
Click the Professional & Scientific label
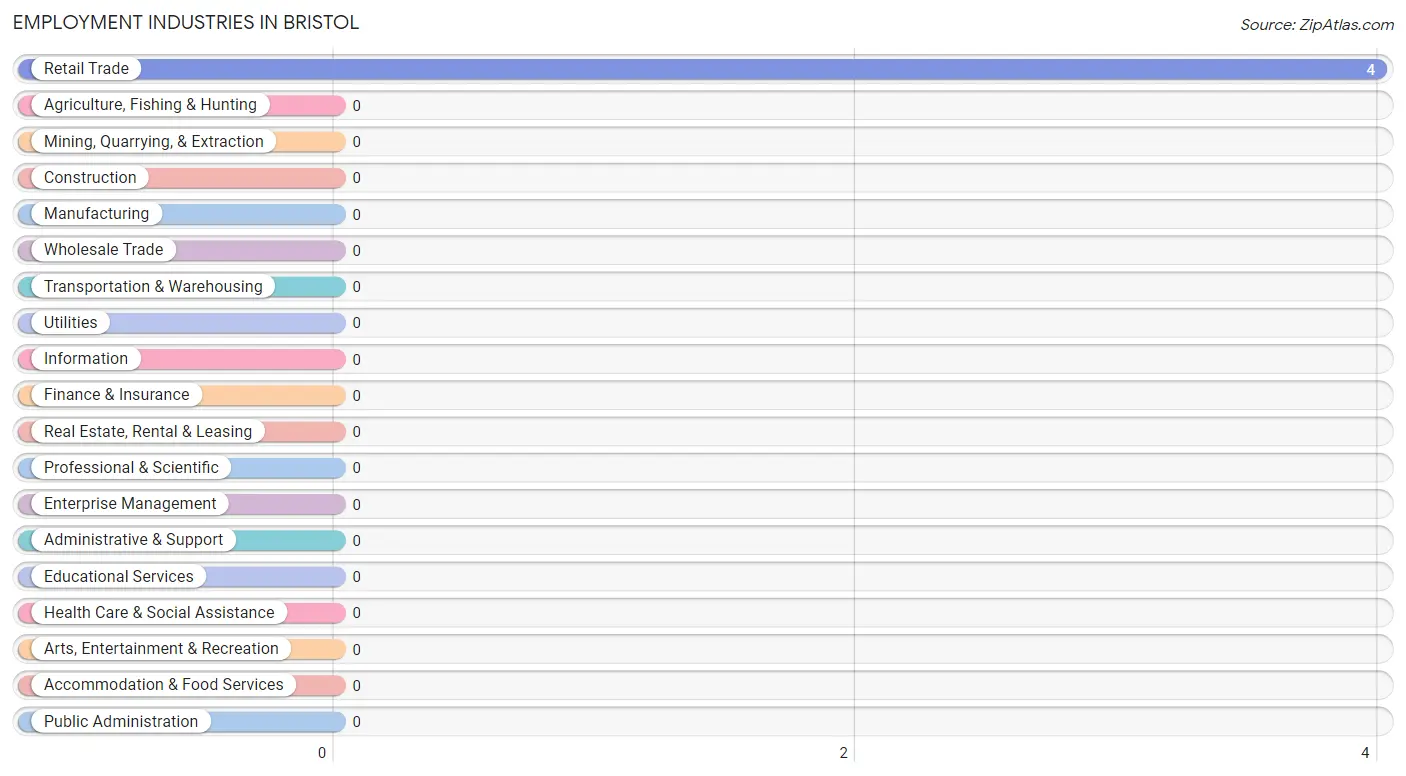click(x=131, y=468)
